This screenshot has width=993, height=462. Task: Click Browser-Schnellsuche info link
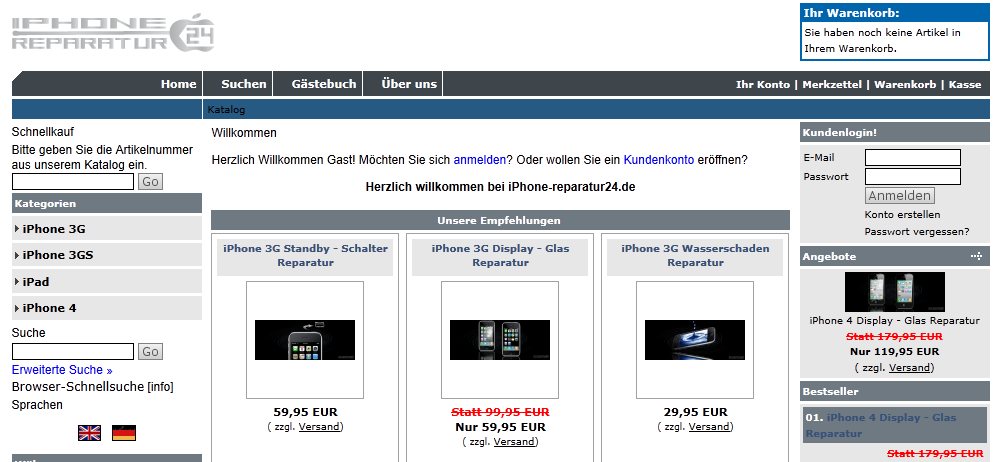click(x=160, y=387)
